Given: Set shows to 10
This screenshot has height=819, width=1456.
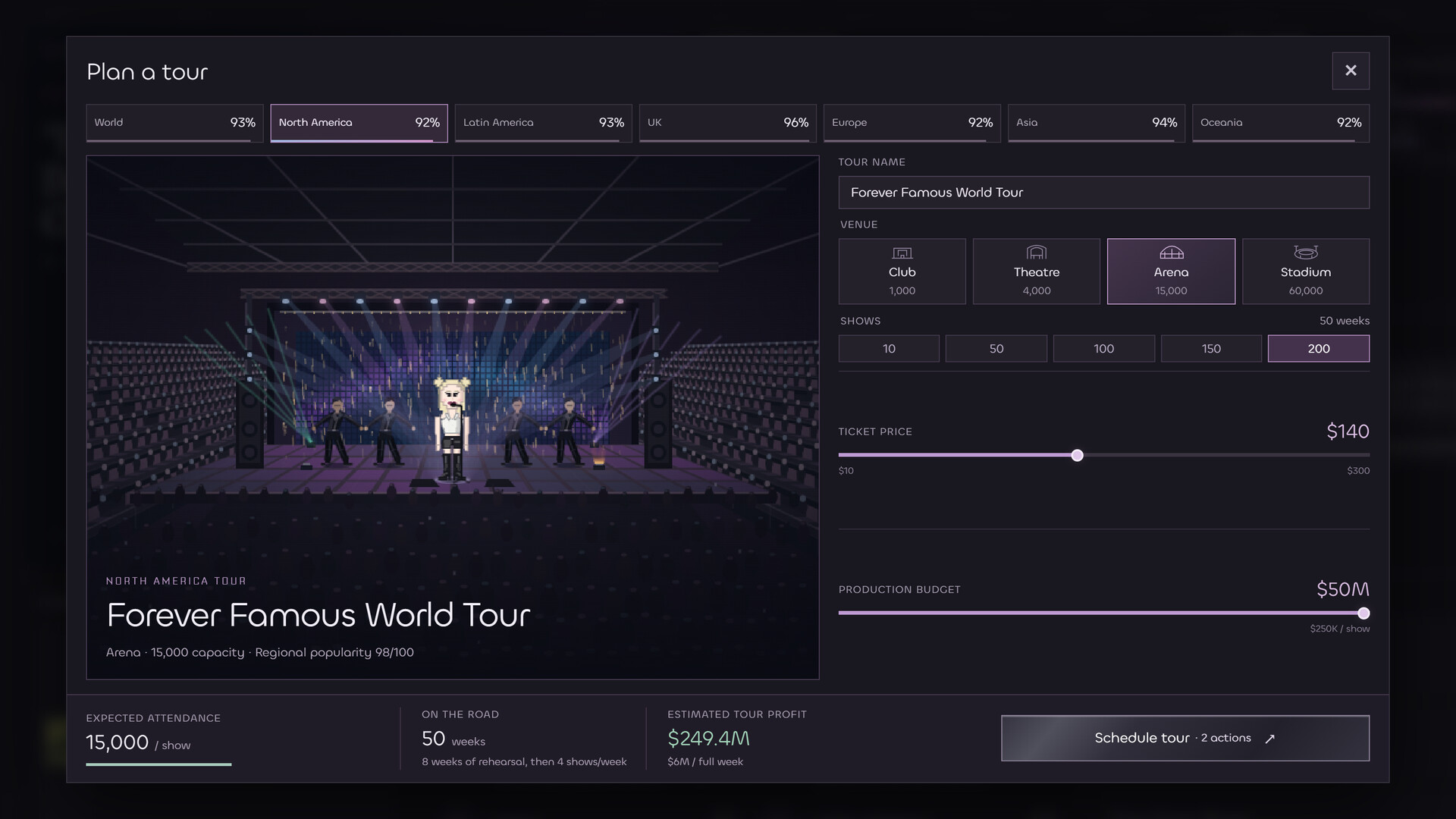Looking at the screenshot, I should [889, 349].
